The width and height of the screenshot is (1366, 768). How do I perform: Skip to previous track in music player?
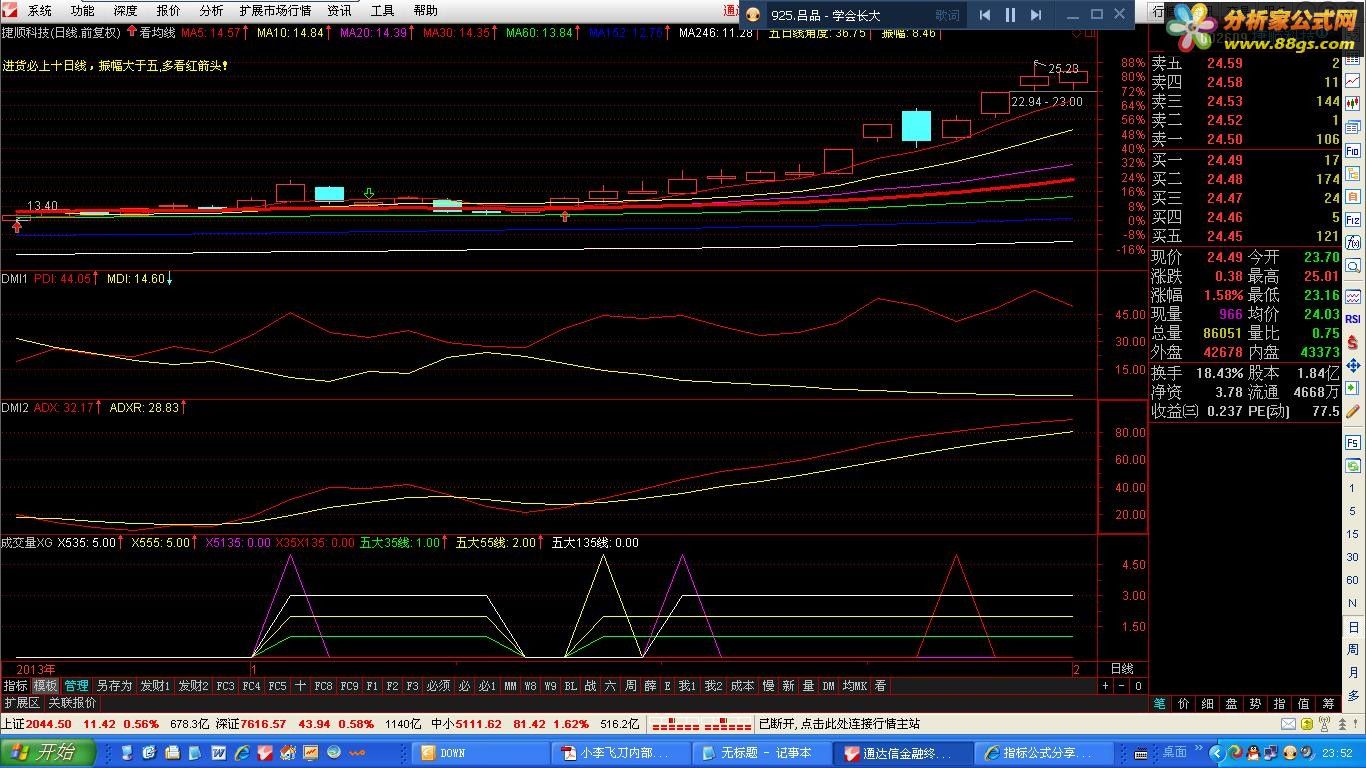985,15
